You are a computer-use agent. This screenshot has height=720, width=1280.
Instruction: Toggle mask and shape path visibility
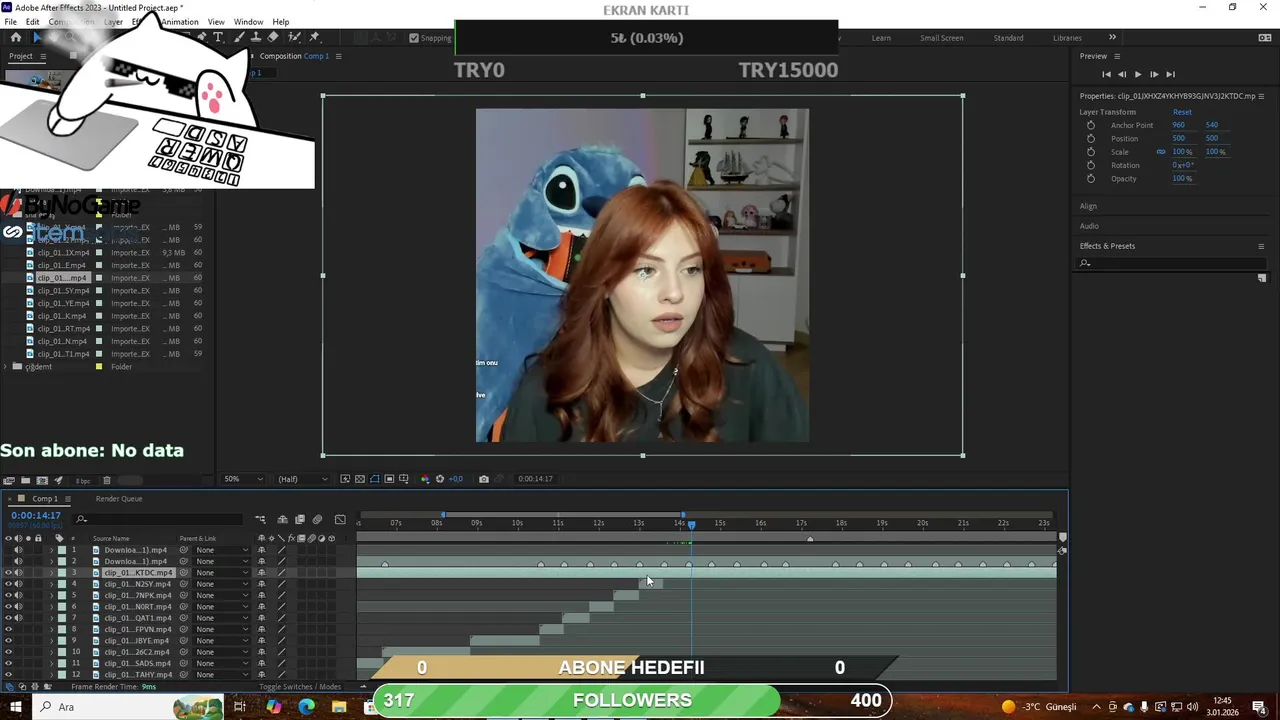tap(375, 479)
